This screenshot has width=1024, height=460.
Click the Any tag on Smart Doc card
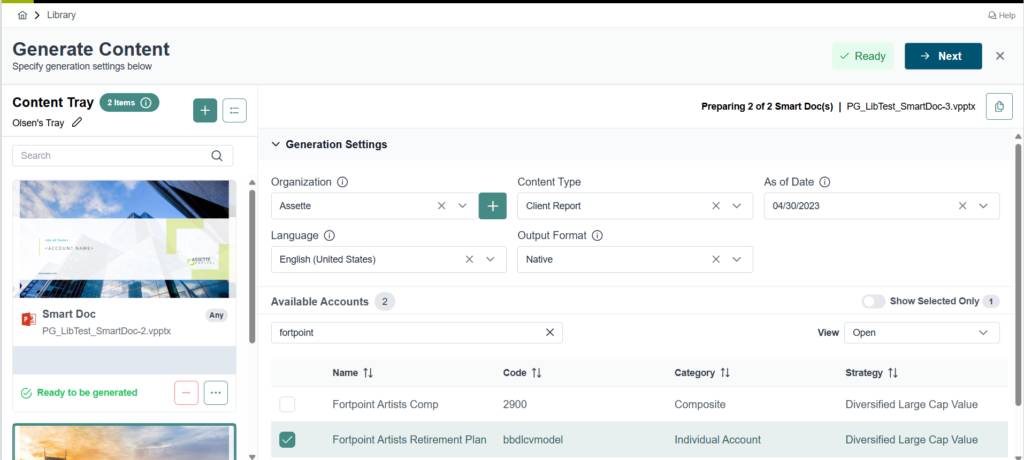(216, 315)
